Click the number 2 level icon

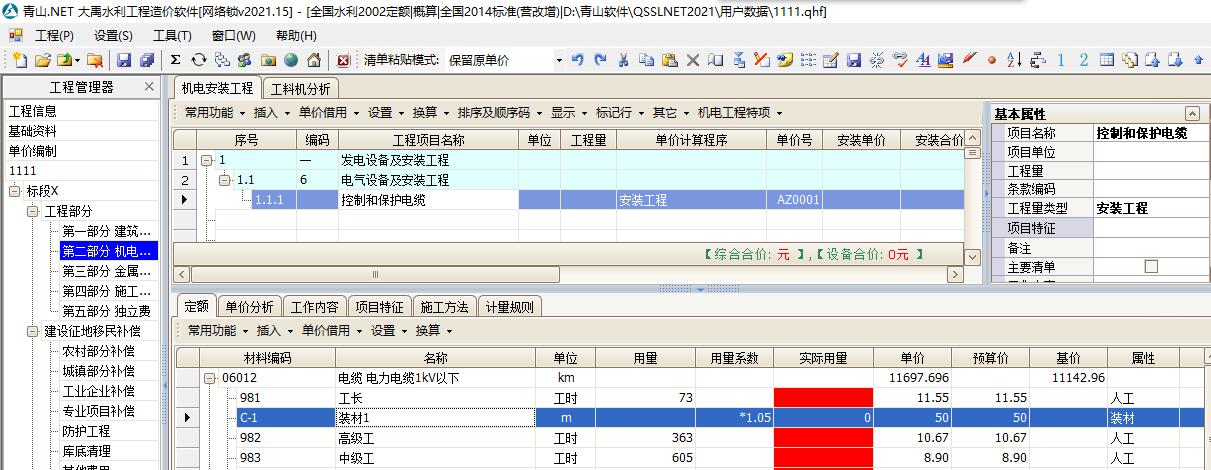point(1084,60)
